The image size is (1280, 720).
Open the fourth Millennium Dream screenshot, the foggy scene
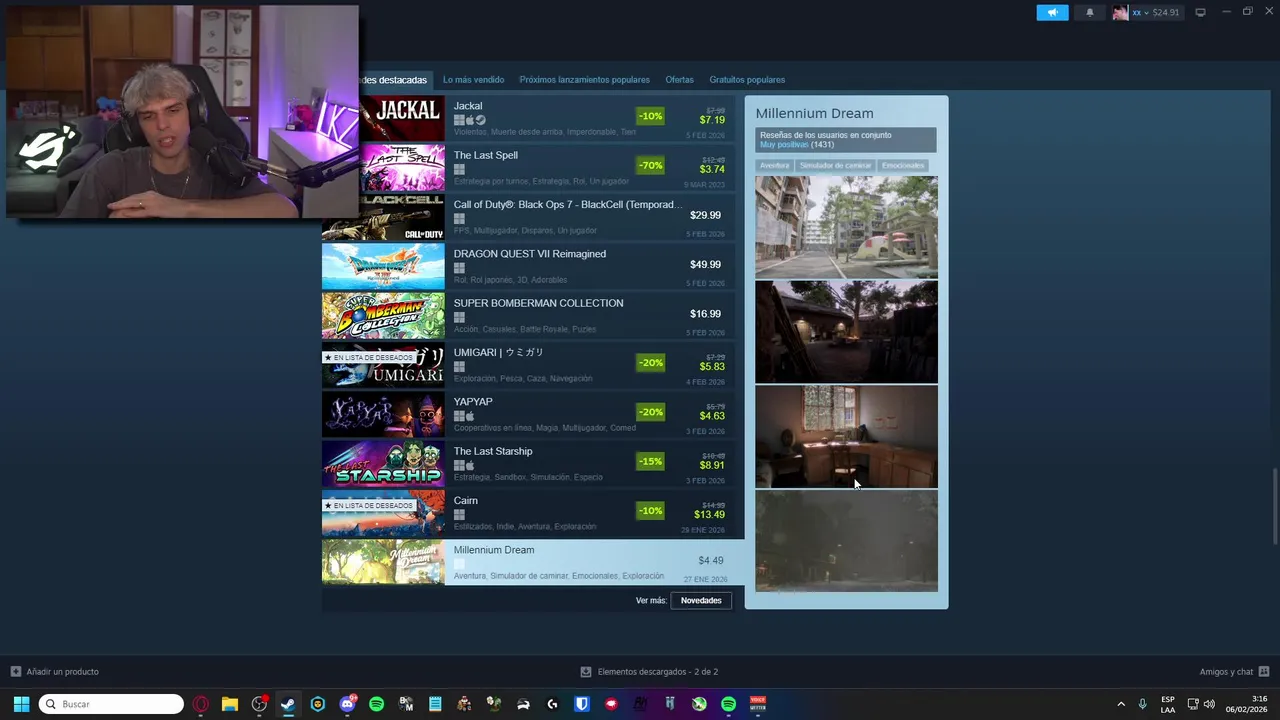coord(846,541)
